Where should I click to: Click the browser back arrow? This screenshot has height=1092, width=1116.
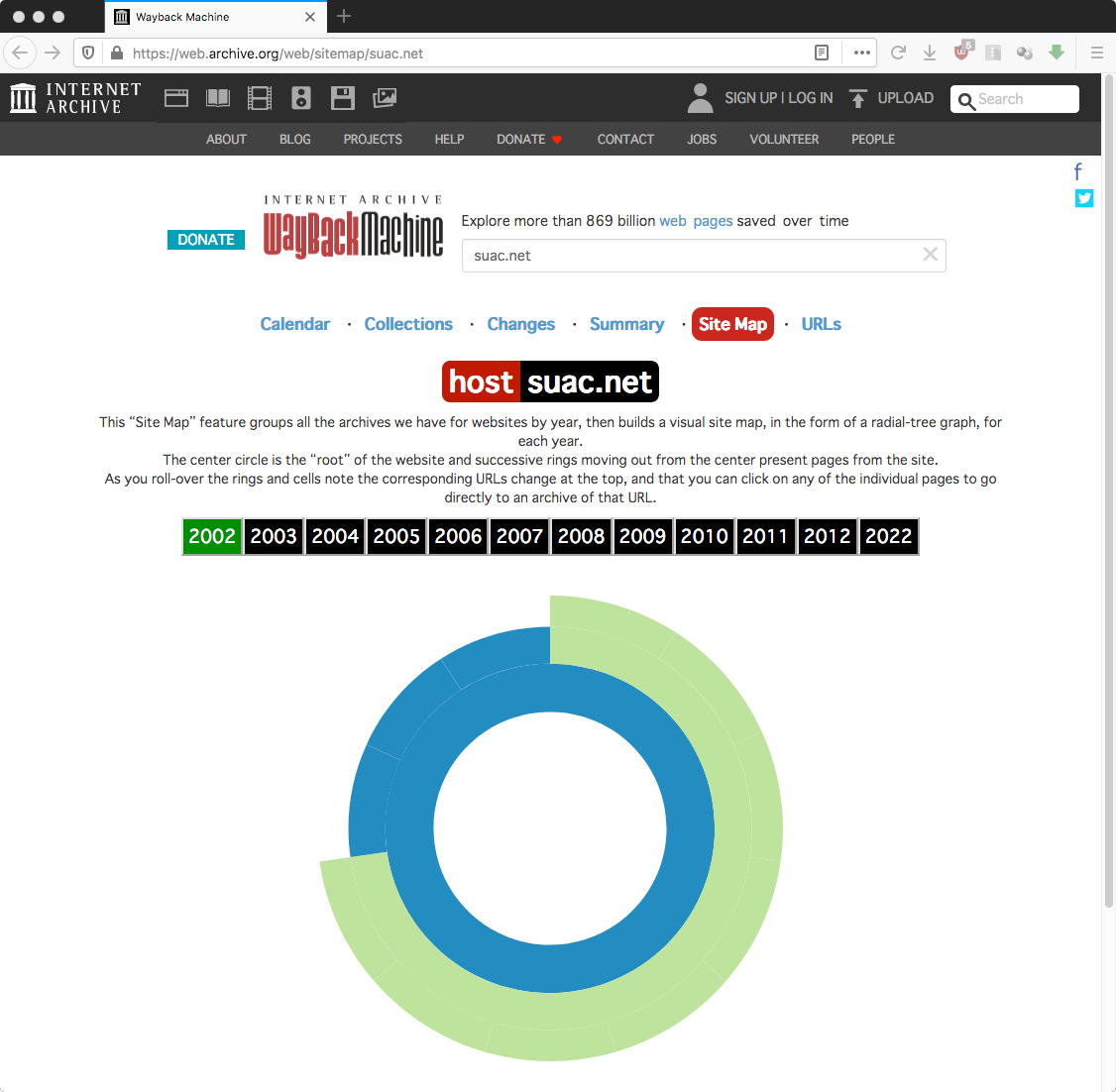(20, 53)
